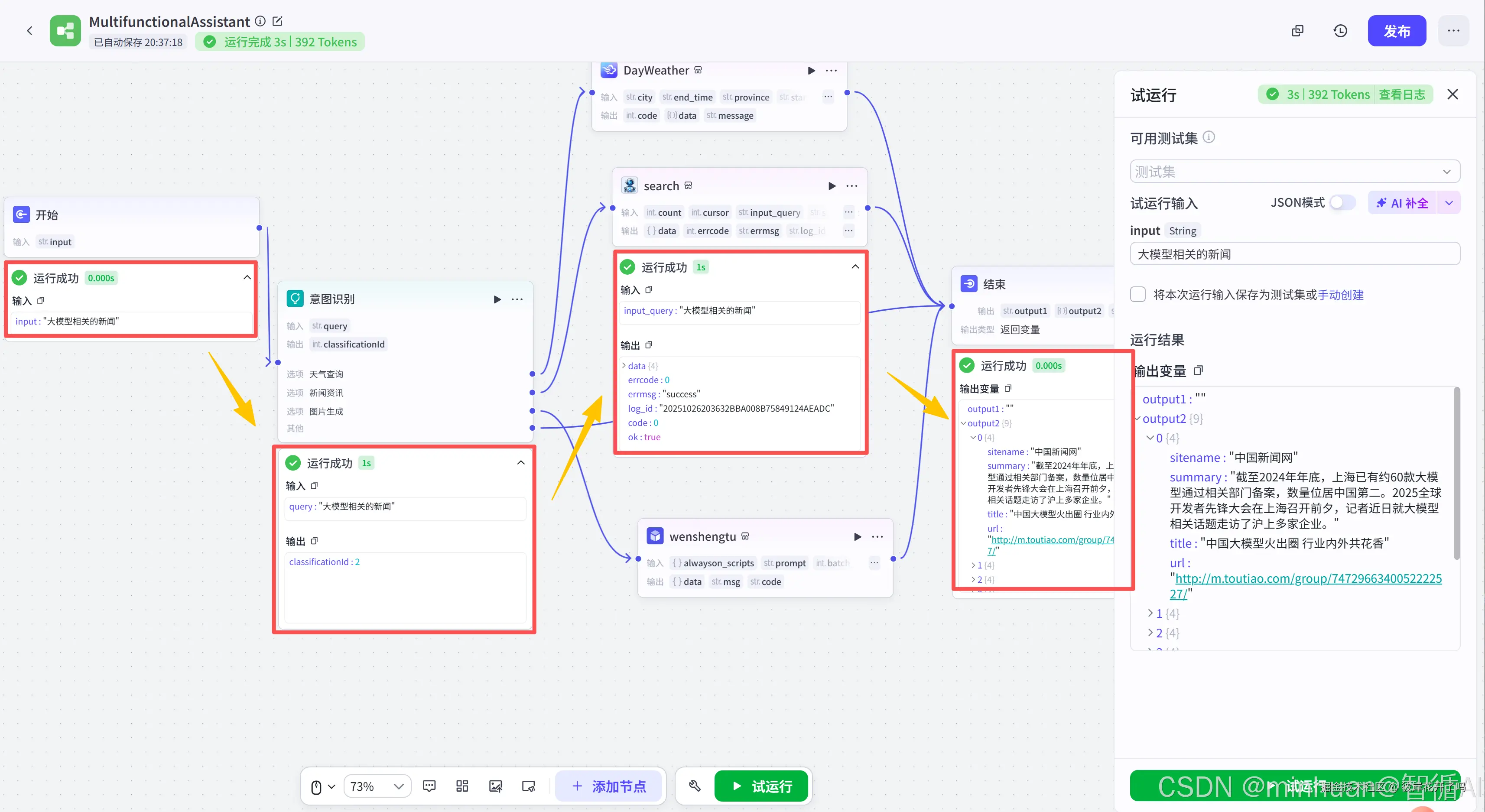Click the edit name pencil icon

click(x=277, y=21)
